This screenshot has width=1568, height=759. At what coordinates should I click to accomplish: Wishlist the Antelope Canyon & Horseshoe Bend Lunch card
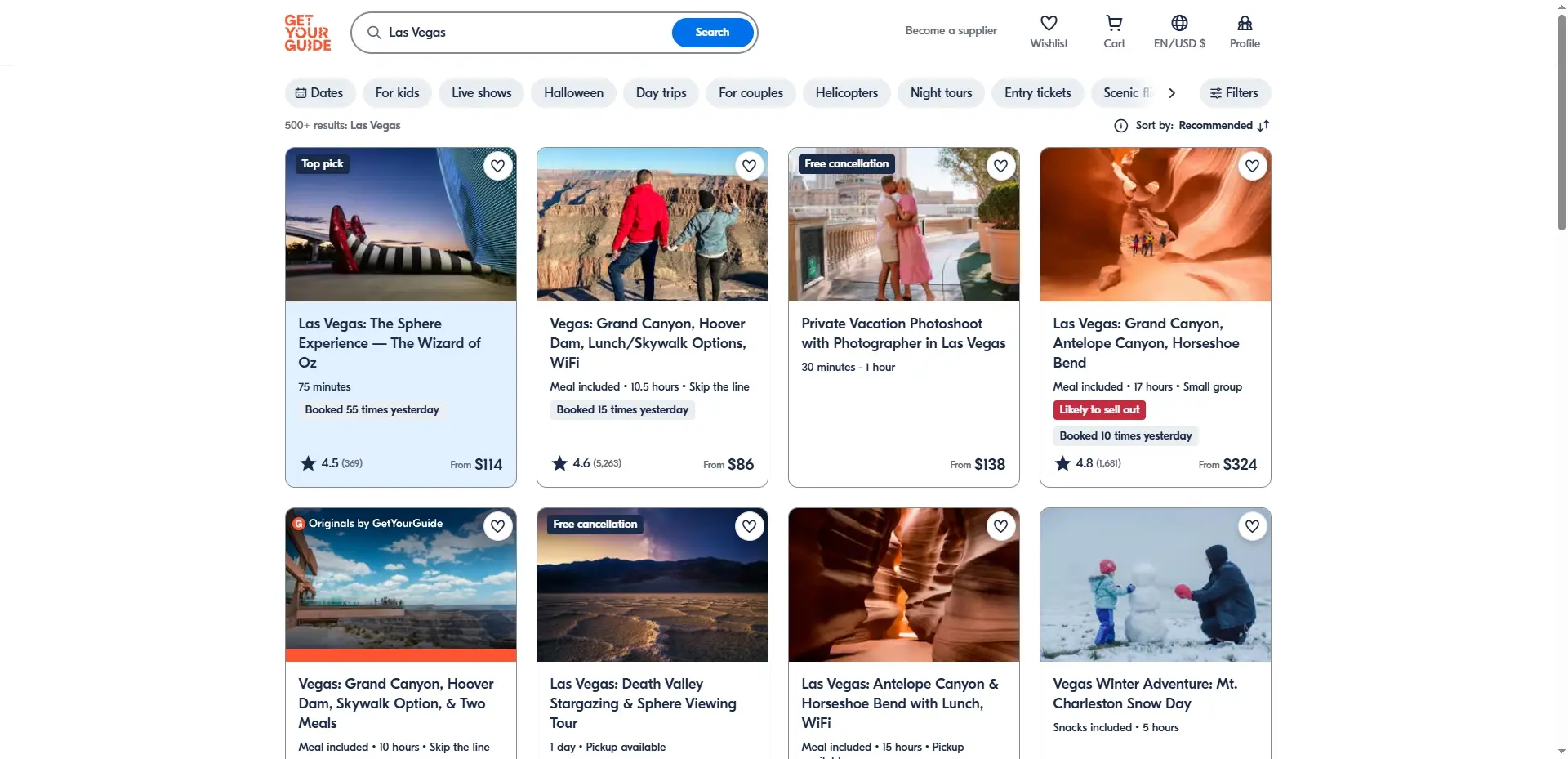point(1000,526)
